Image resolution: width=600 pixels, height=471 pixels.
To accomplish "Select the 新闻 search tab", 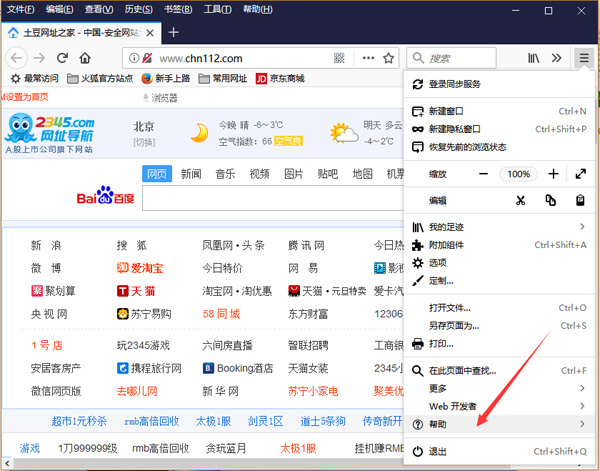I will pyautogui.click(x=191, y=174).
